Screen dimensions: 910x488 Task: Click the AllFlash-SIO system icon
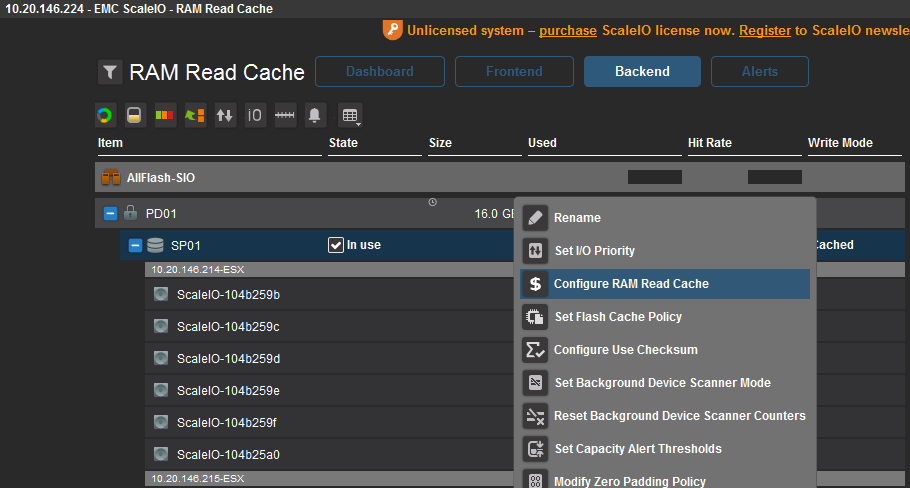[110, 178]
